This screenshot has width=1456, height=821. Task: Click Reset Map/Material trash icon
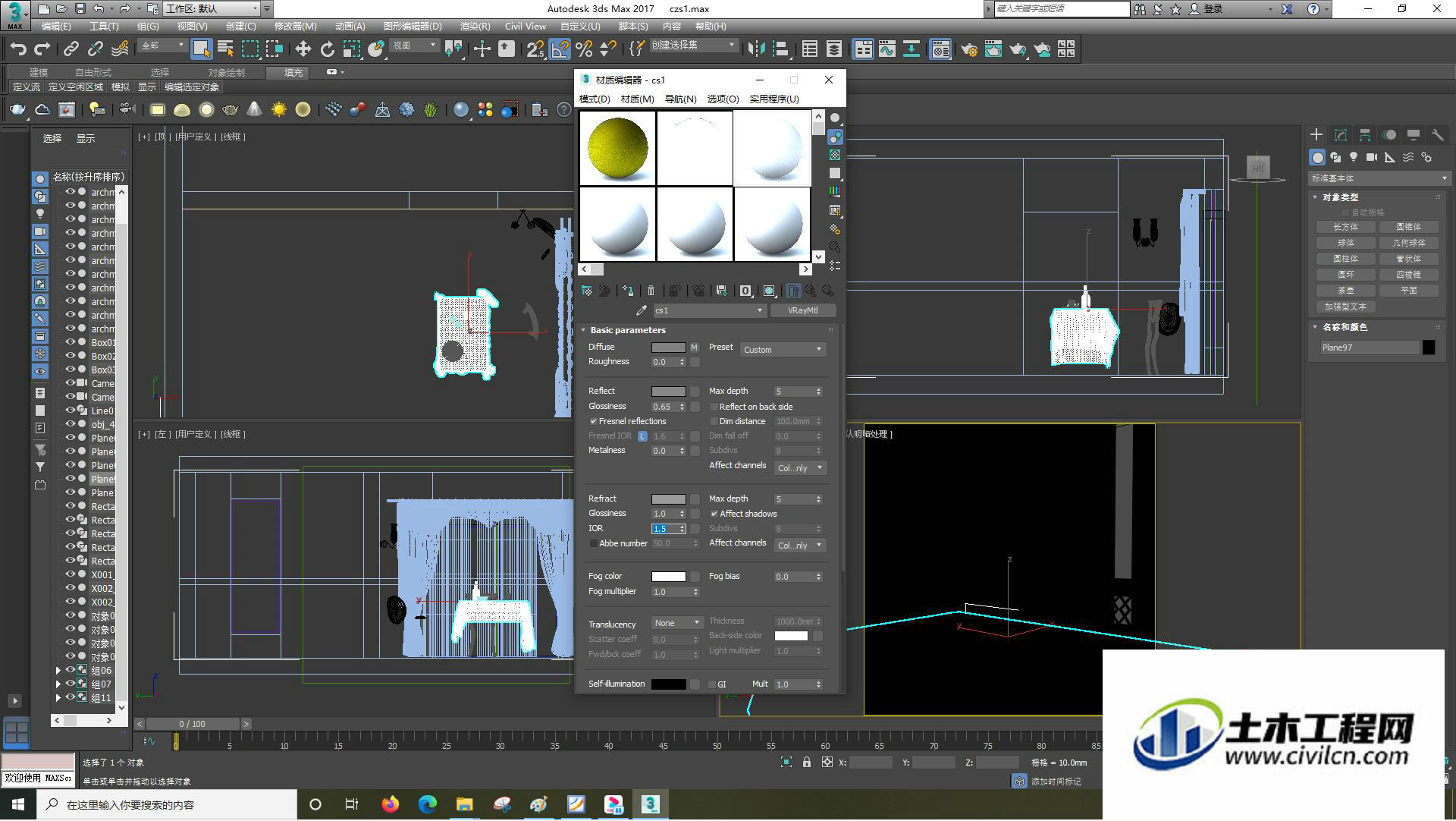tap(651, 291)
